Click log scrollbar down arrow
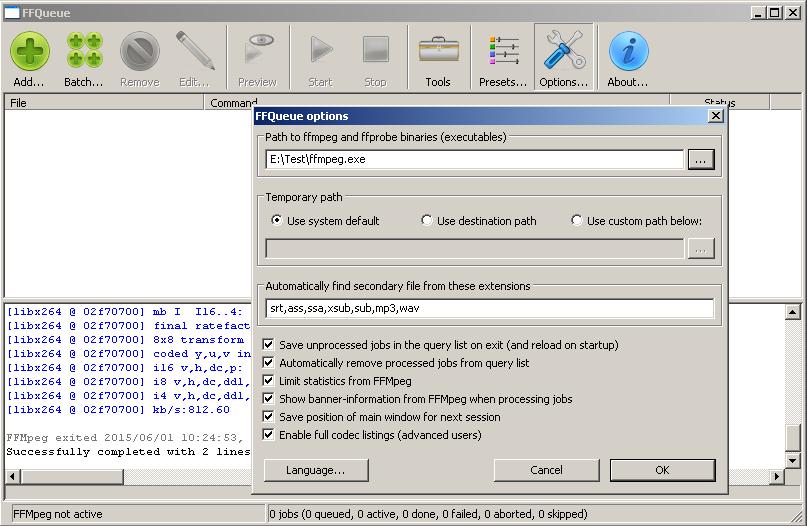The image size is (807, 526). pyautogui.click(x=793, y=460)
